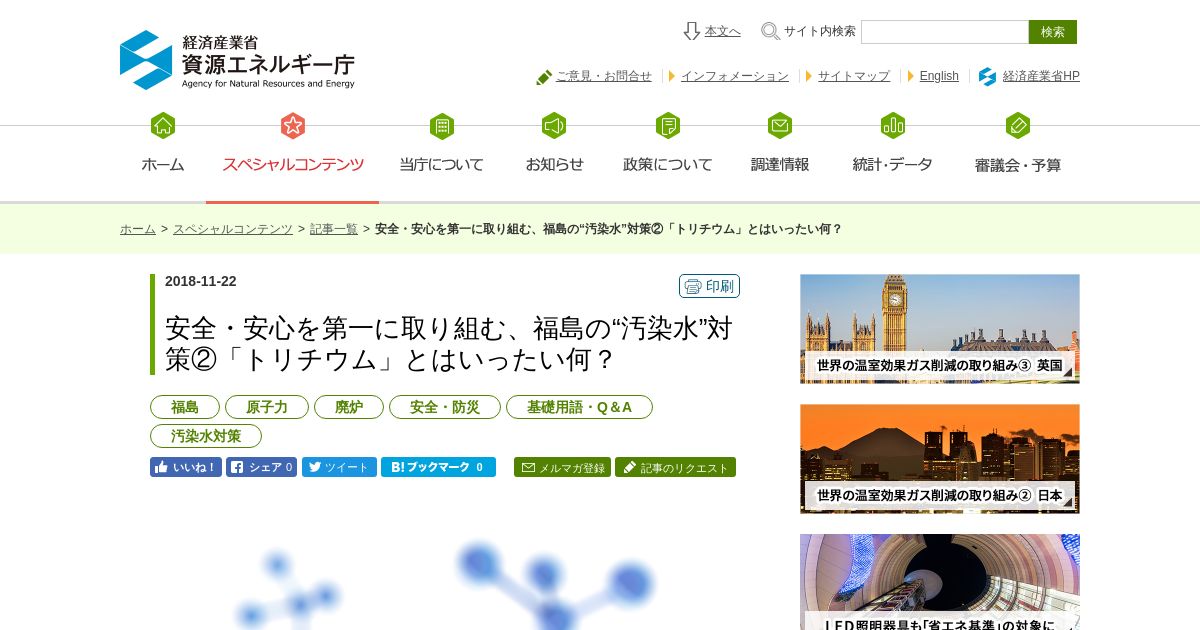Screen dimensions: 1200x630
Task: Click the thumbs-up icon on the いいね！ button
Action: point(162,467)
